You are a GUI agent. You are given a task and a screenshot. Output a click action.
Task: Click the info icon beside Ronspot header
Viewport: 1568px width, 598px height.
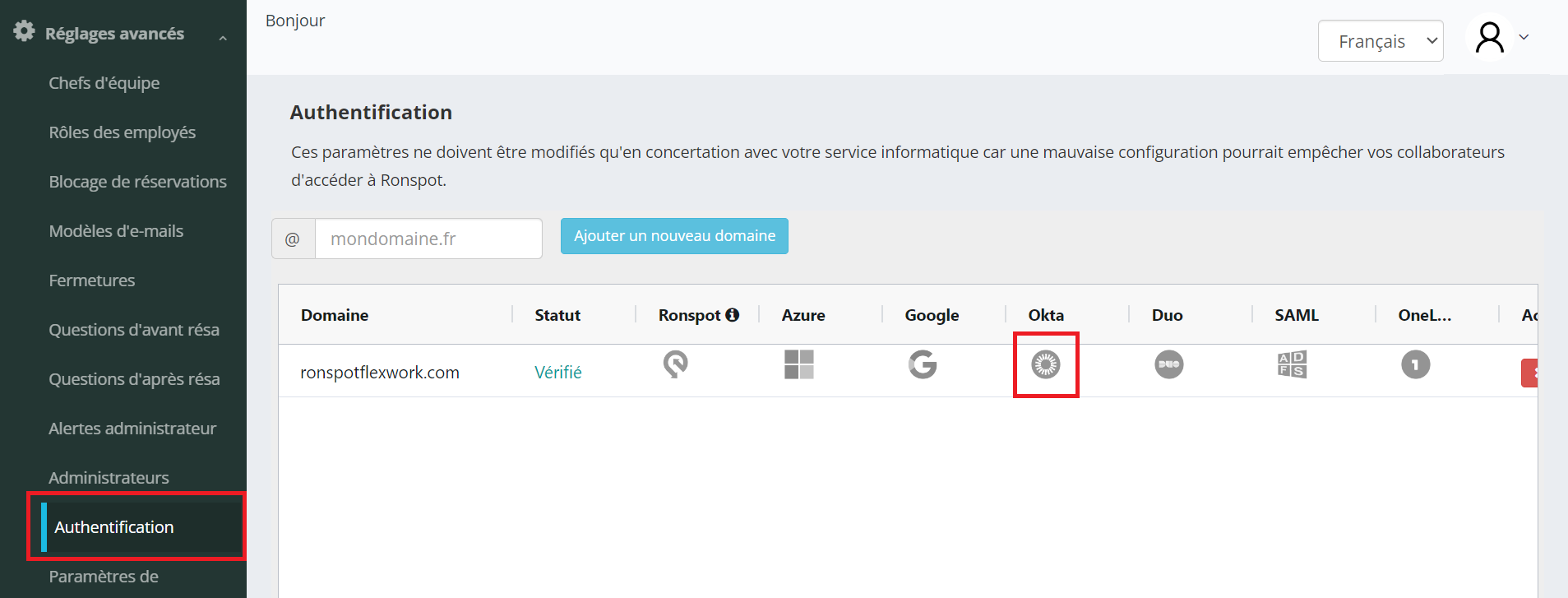[732, 314]
